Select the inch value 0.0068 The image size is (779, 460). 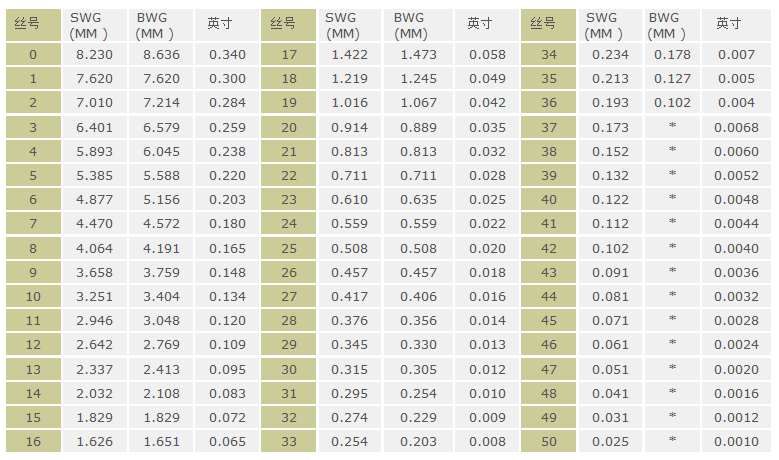tap(736, 127)
